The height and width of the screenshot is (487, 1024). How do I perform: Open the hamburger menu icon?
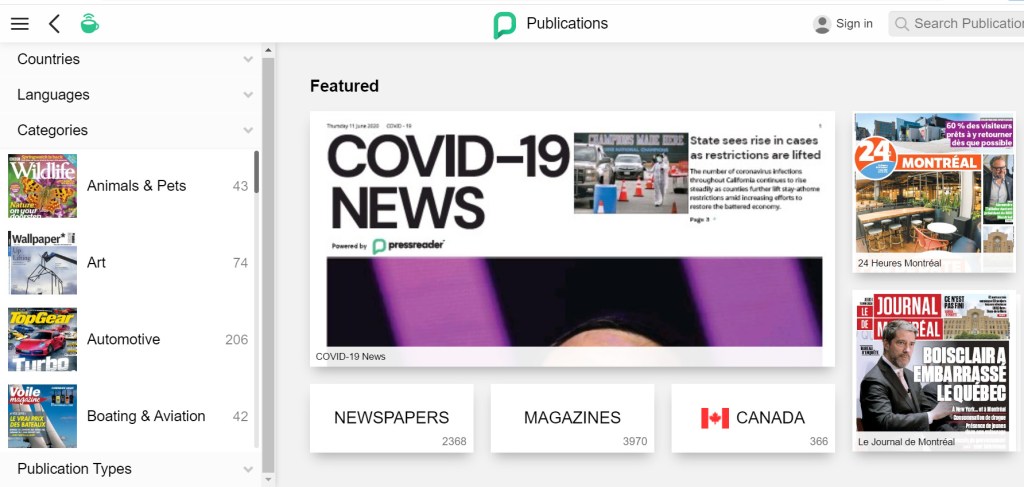pyautogui.click(x=20, y=24)
